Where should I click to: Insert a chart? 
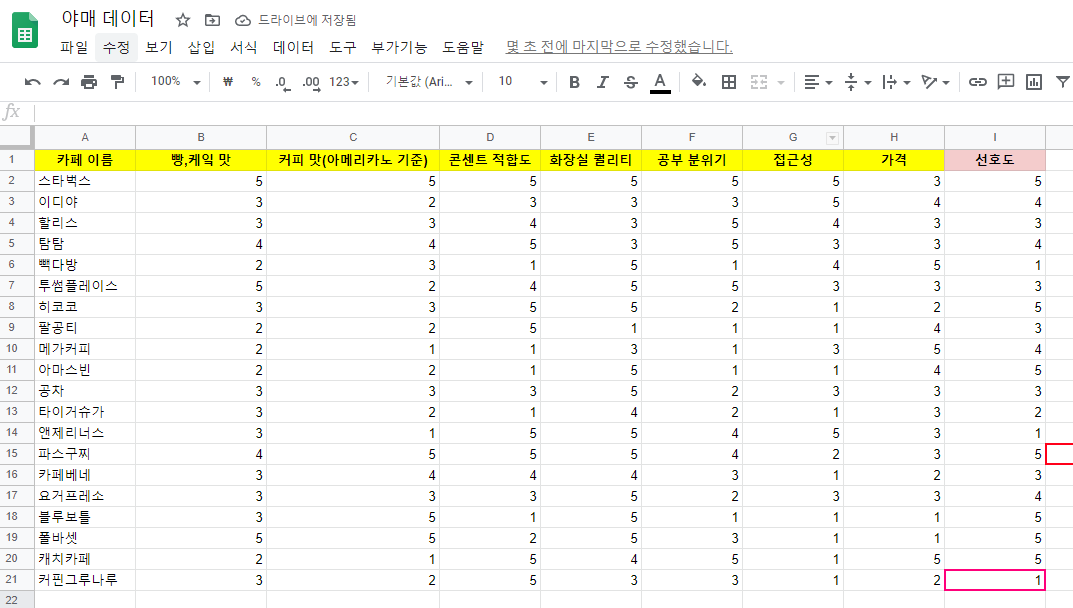(1033, 82)
